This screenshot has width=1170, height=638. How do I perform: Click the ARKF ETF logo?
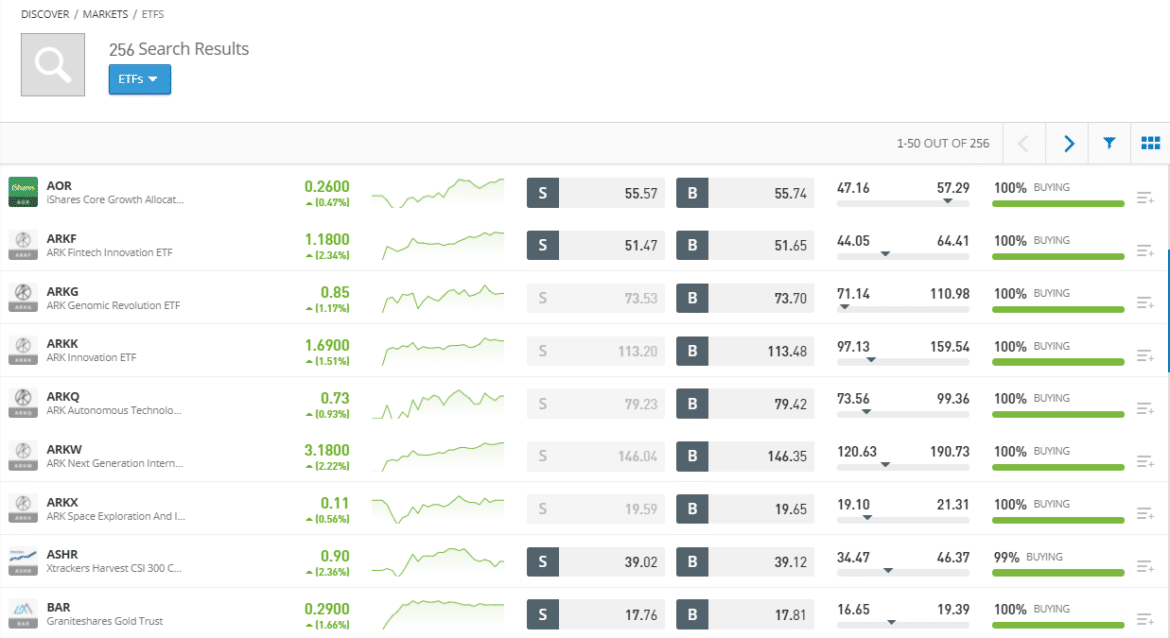pyautogui.click(x=23, y=245)
